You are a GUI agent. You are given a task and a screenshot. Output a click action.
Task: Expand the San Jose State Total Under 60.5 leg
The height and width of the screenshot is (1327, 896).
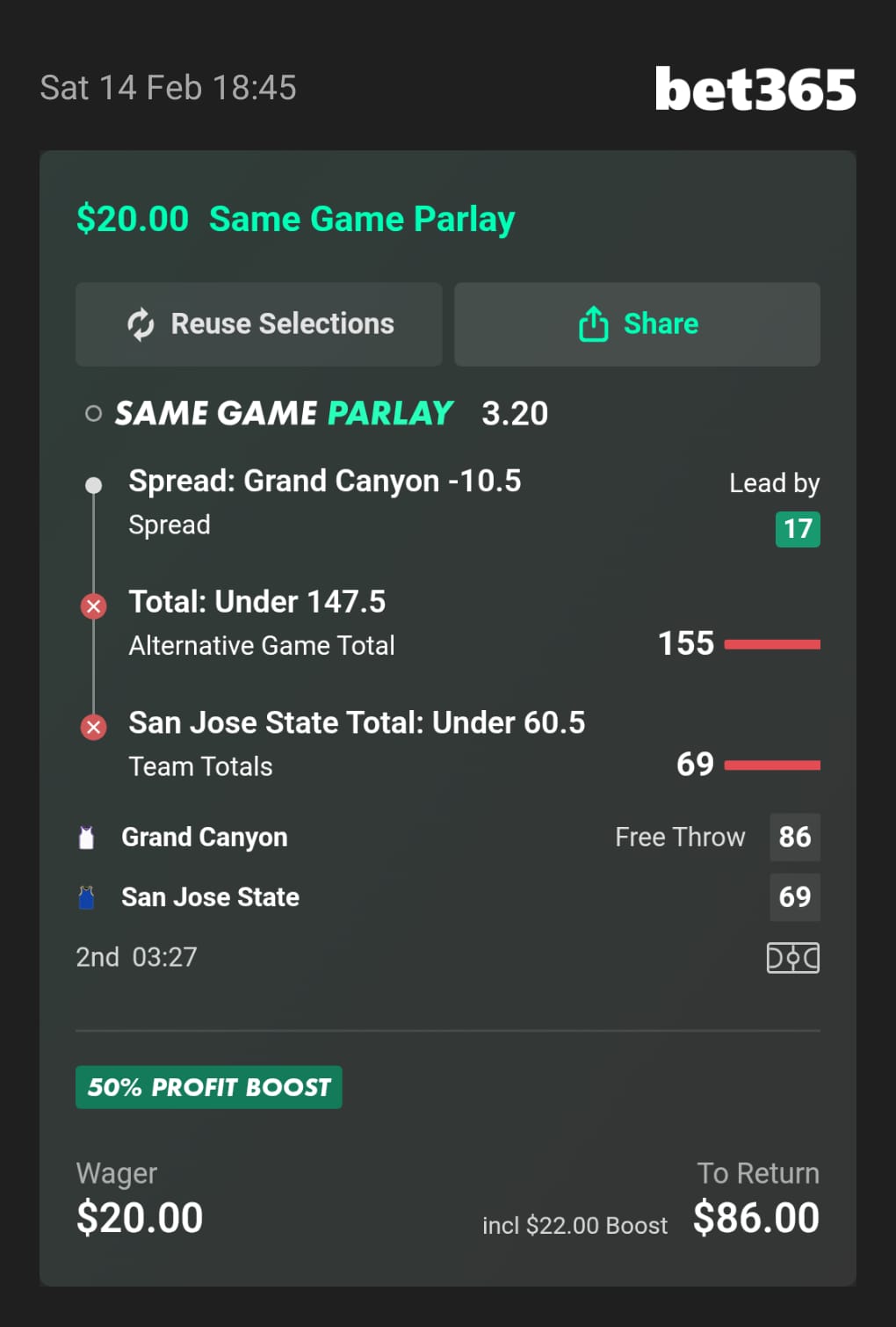tap(356, 723)
